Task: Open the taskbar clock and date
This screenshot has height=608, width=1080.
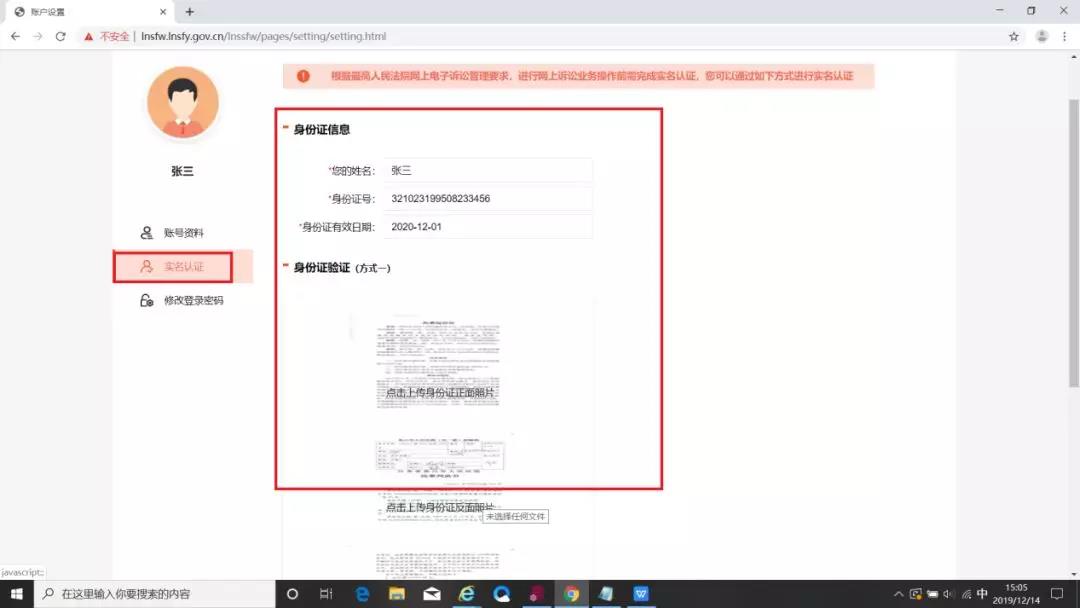Action: [1016, 594]
